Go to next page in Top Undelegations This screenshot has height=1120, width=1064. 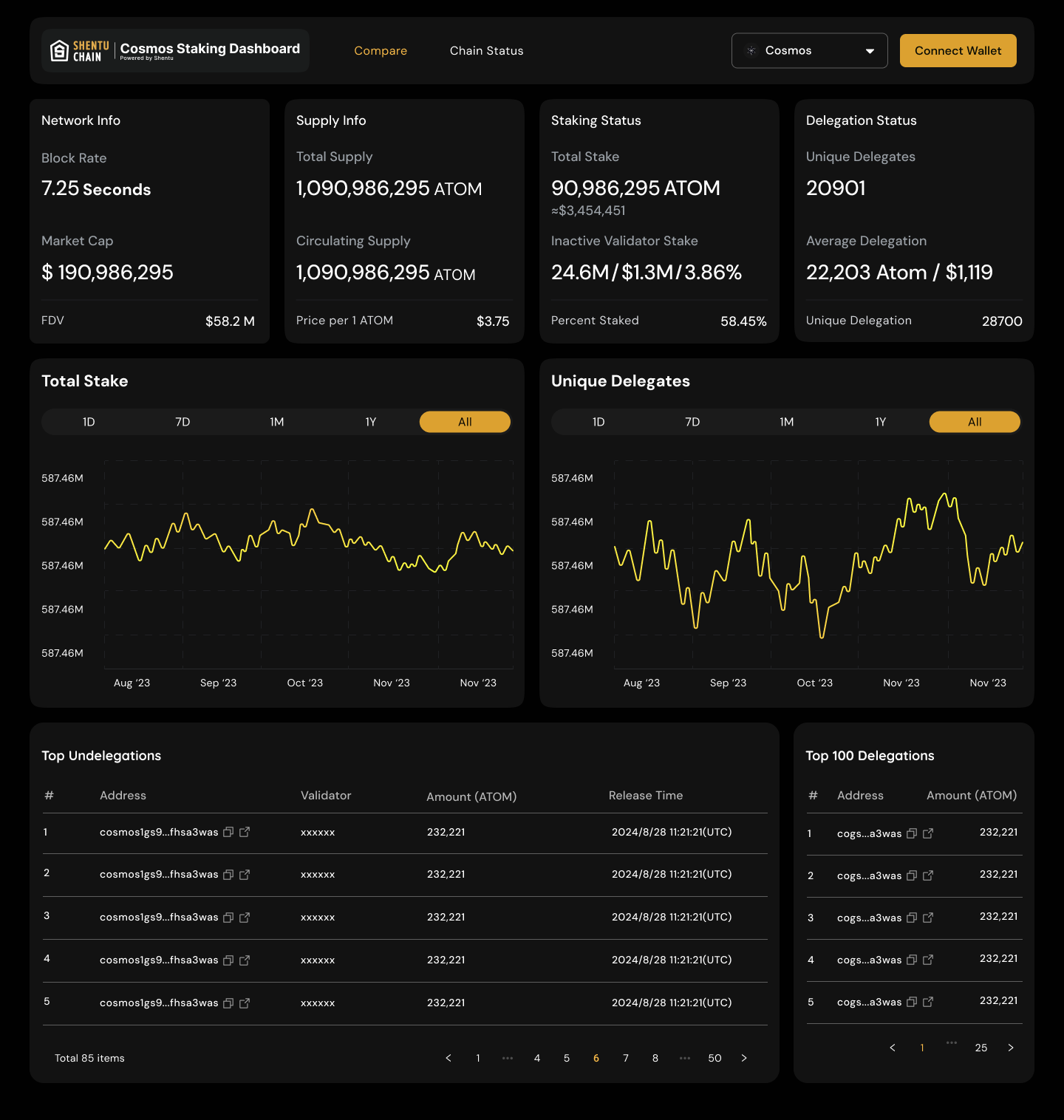tap(744, 1058)
